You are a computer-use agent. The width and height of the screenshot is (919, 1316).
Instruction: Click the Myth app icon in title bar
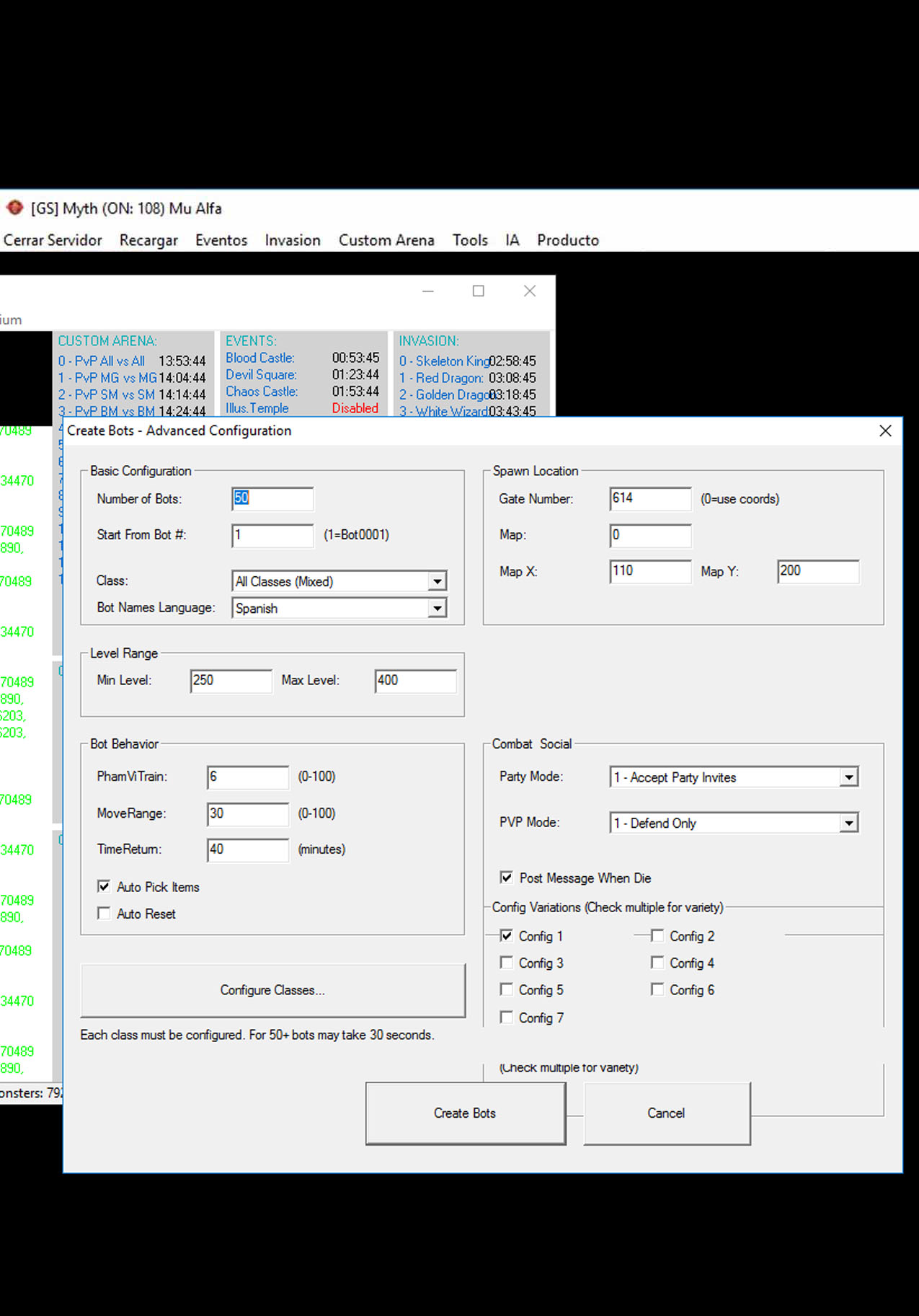(x=14, y=208)
